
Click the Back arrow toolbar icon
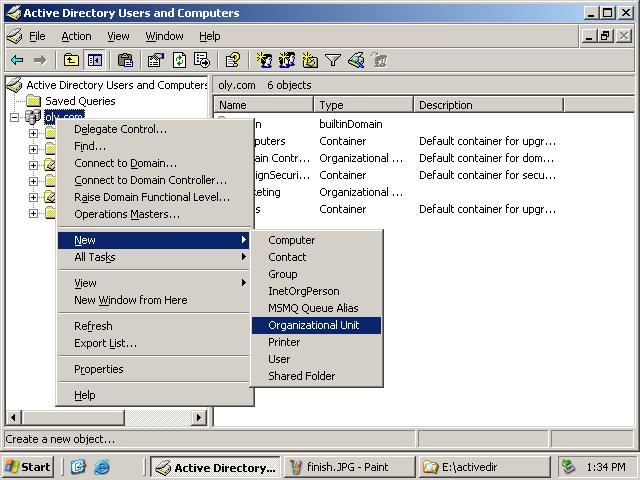tap(17, 60)
